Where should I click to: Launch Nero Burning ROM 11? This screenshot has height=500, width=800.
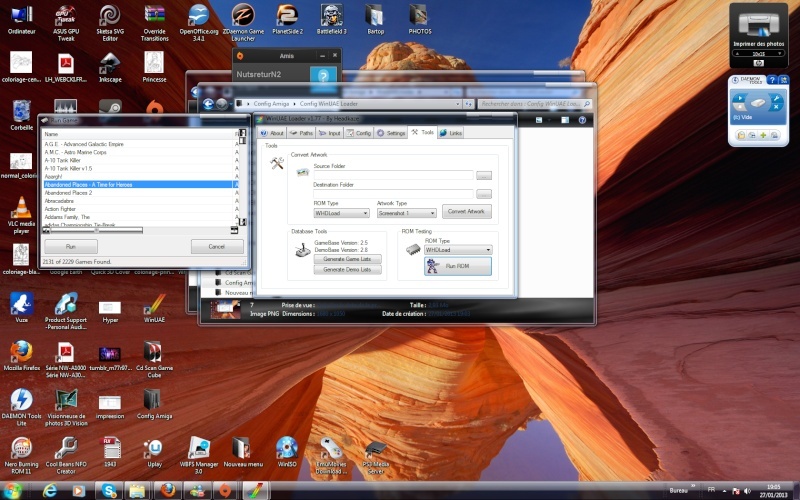(x=21, y=456)
